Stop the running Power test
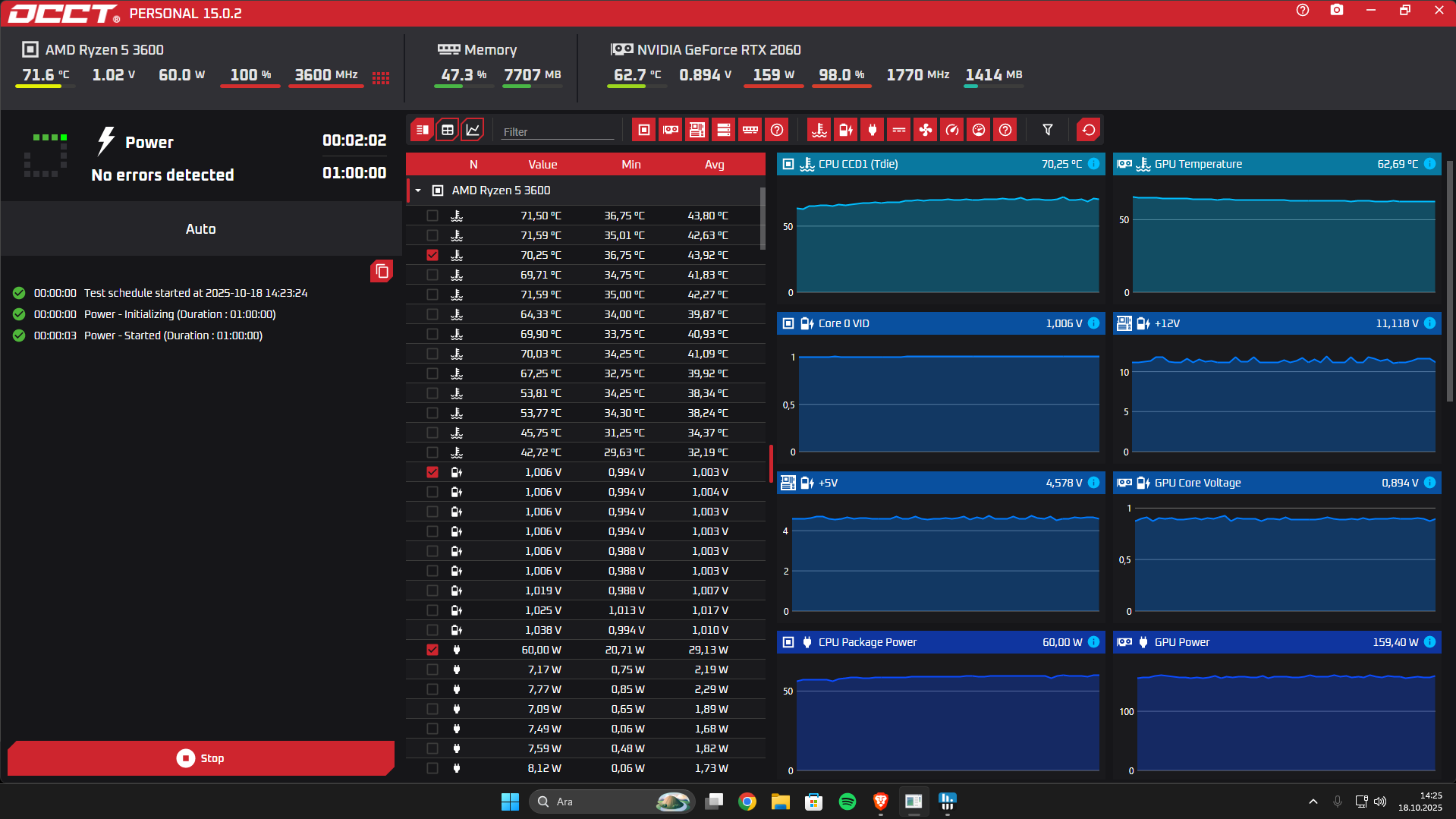 [201, 758]
